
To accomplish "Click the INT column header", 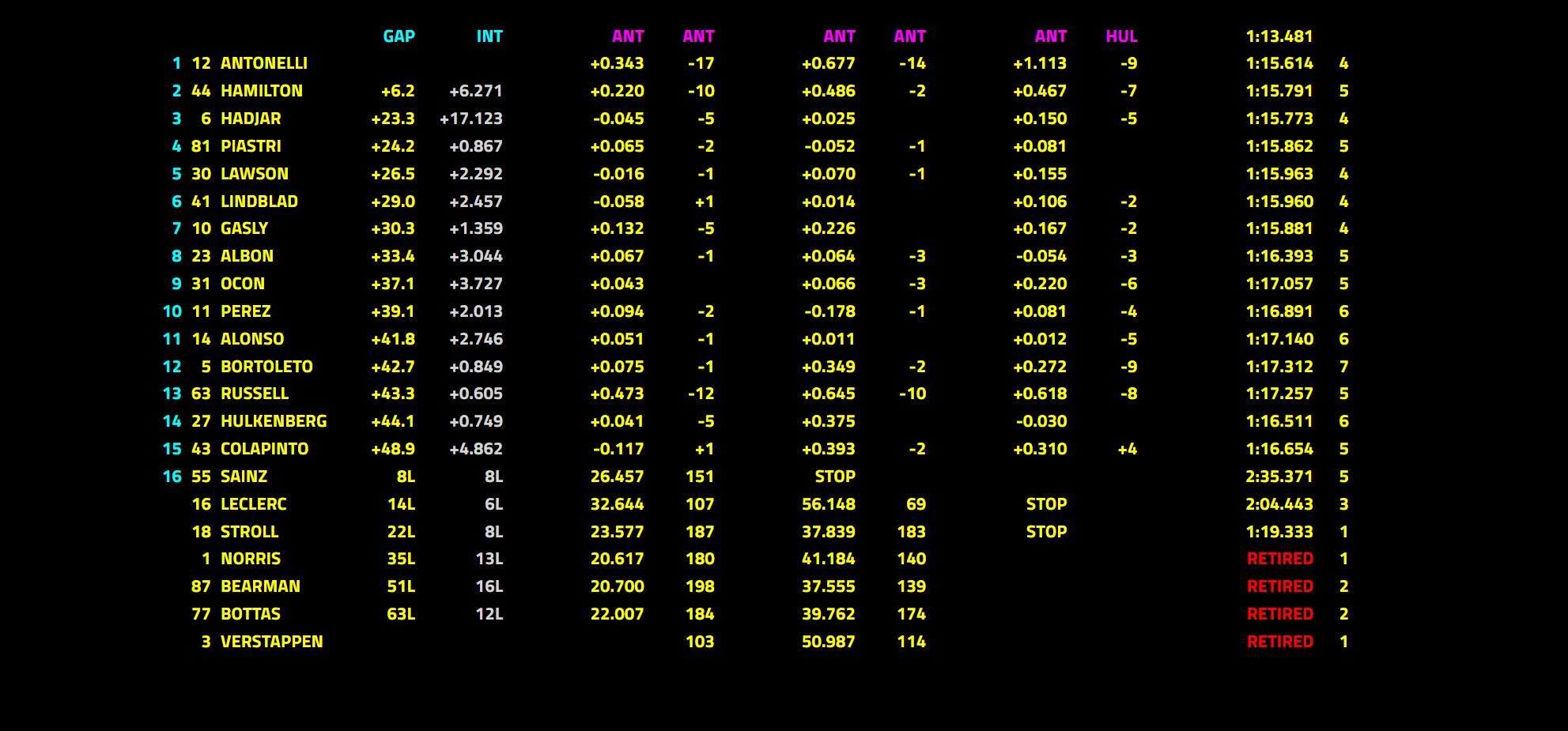I will click(489, 36).
